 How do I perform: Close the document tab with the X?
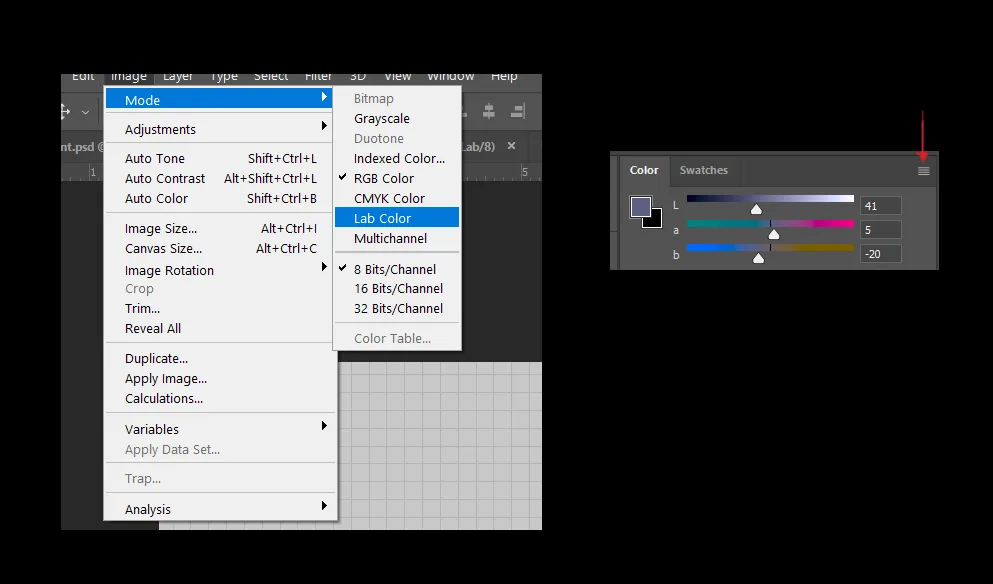pos(511,146)
